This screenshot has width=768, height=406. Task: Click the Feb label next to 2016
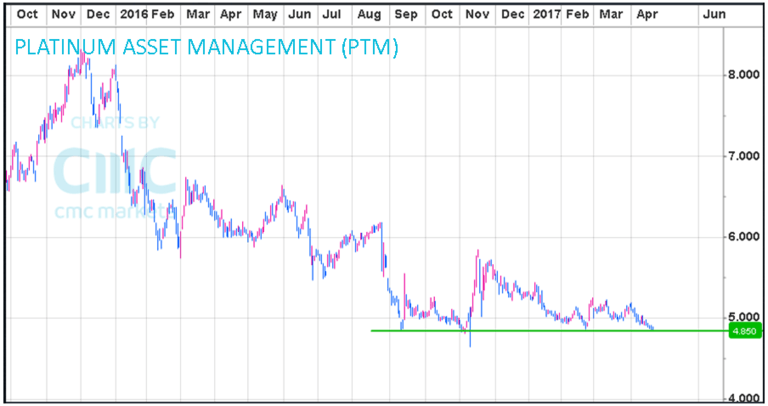coord(163,14)
